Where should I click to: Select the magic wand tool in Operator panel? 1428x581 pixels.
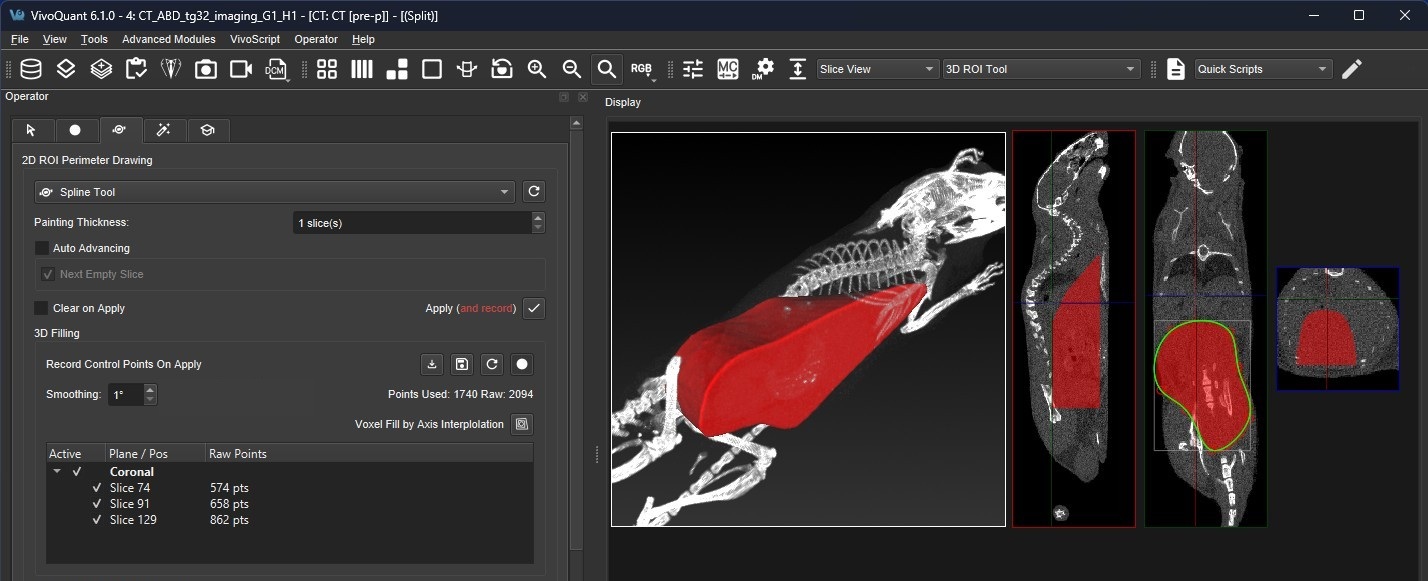[164, 130]
